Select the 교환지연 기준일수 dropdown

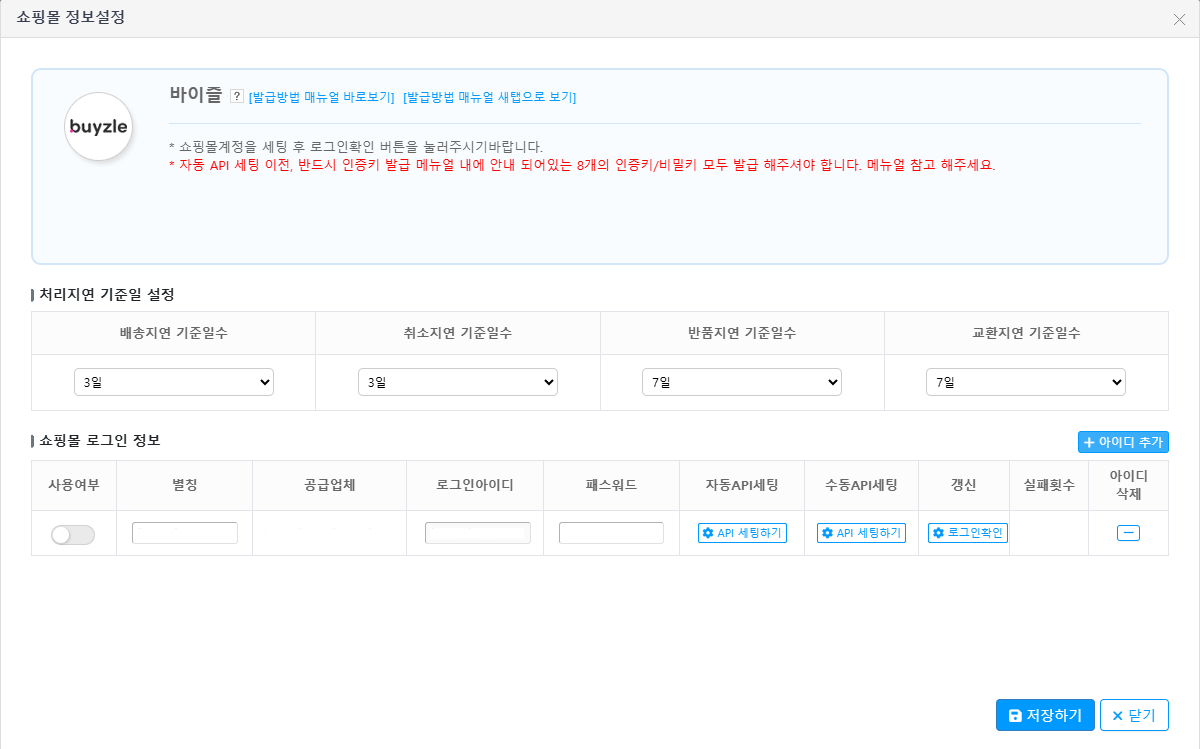1026,382
